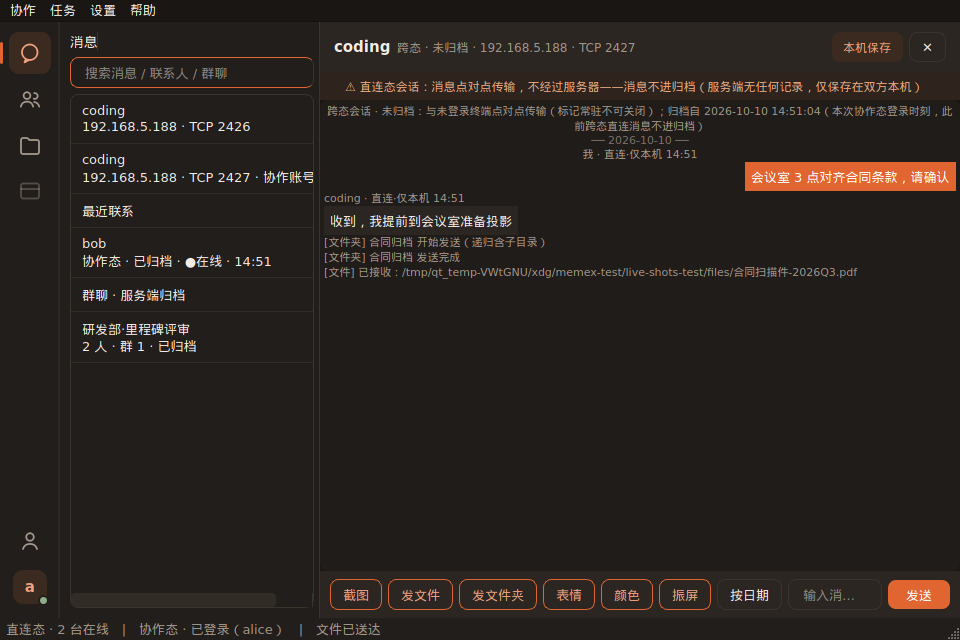Click the 截图 screenshot button

pyautogui.click(x=356, y=595)
